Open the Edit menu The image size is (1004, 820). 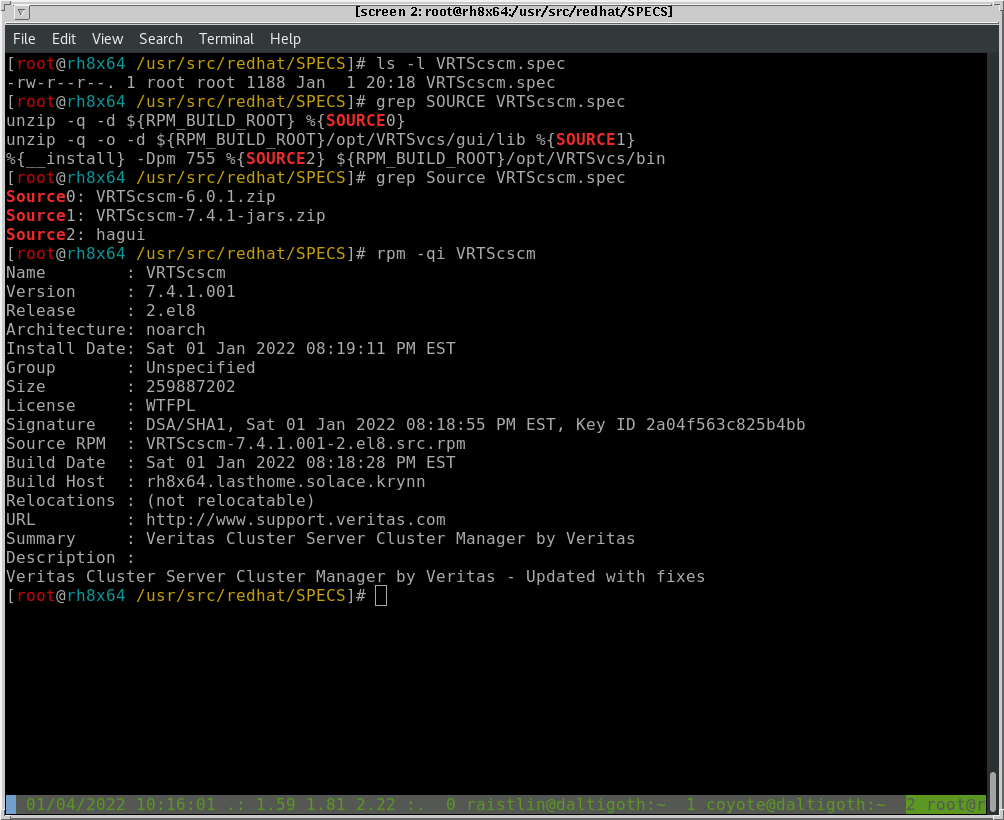coord(64,39)
